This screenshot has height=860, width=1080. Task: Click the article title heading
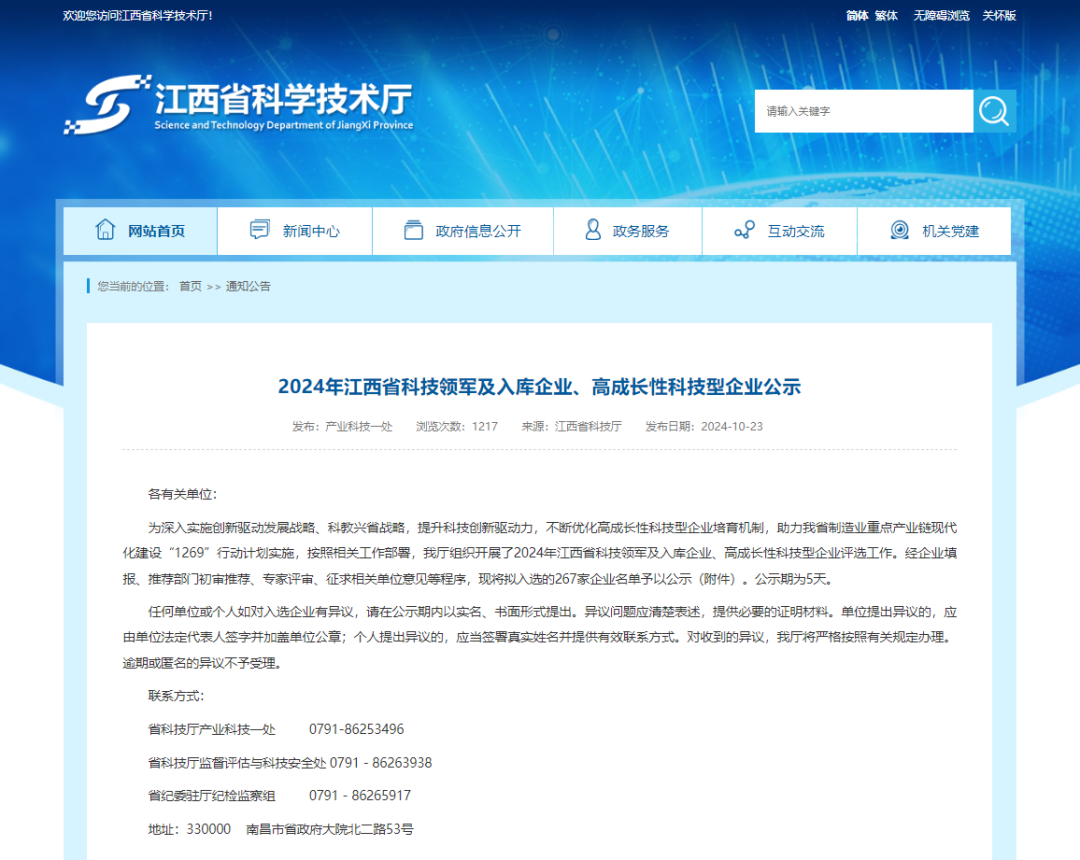click(539, 387)
